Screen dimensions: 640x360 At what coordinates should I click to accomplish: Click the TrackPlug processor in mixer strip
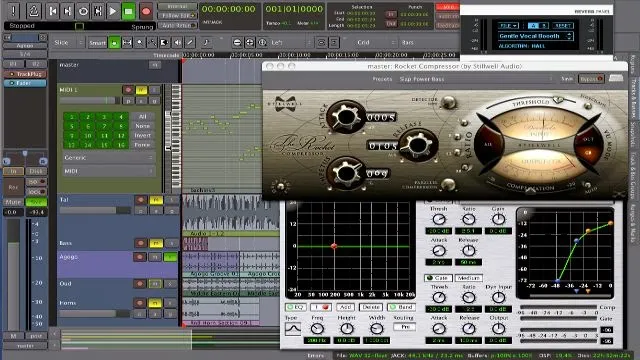click(25, 74)
